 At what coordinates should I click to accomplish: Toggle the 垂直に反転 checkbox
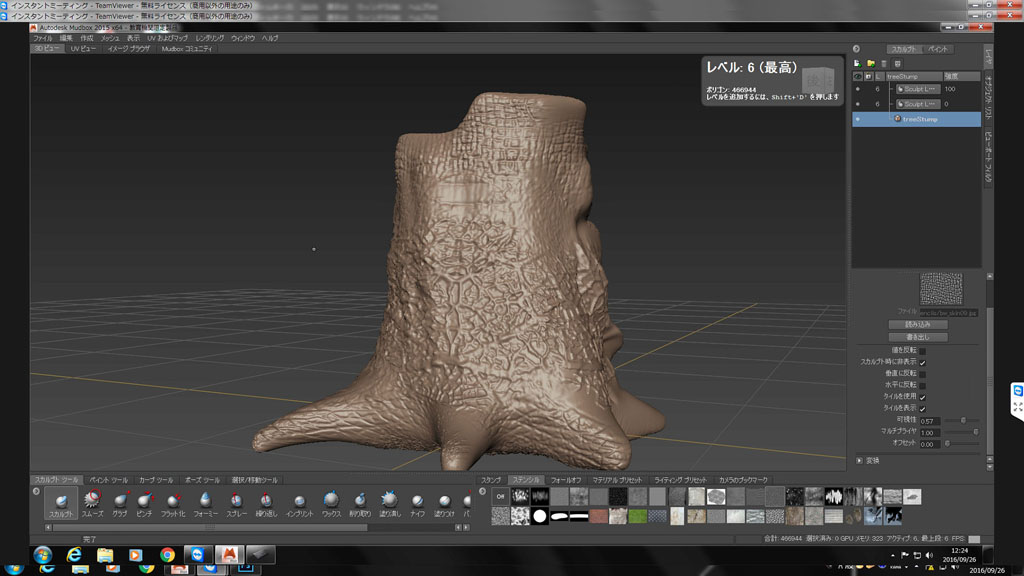922,373
